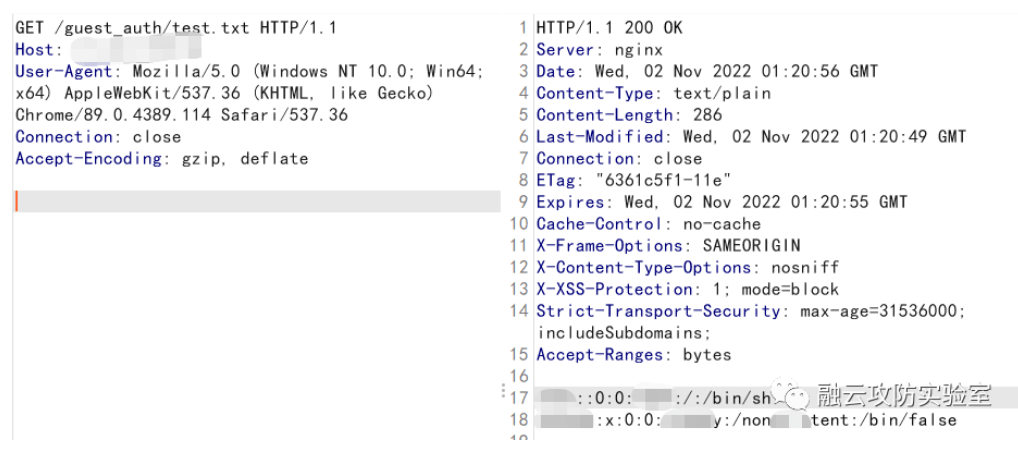The width and height of the screenshot is (1018, 454).
Task: Click the Cache-Control: no-cache header
Action: click(x=648, y=224)
